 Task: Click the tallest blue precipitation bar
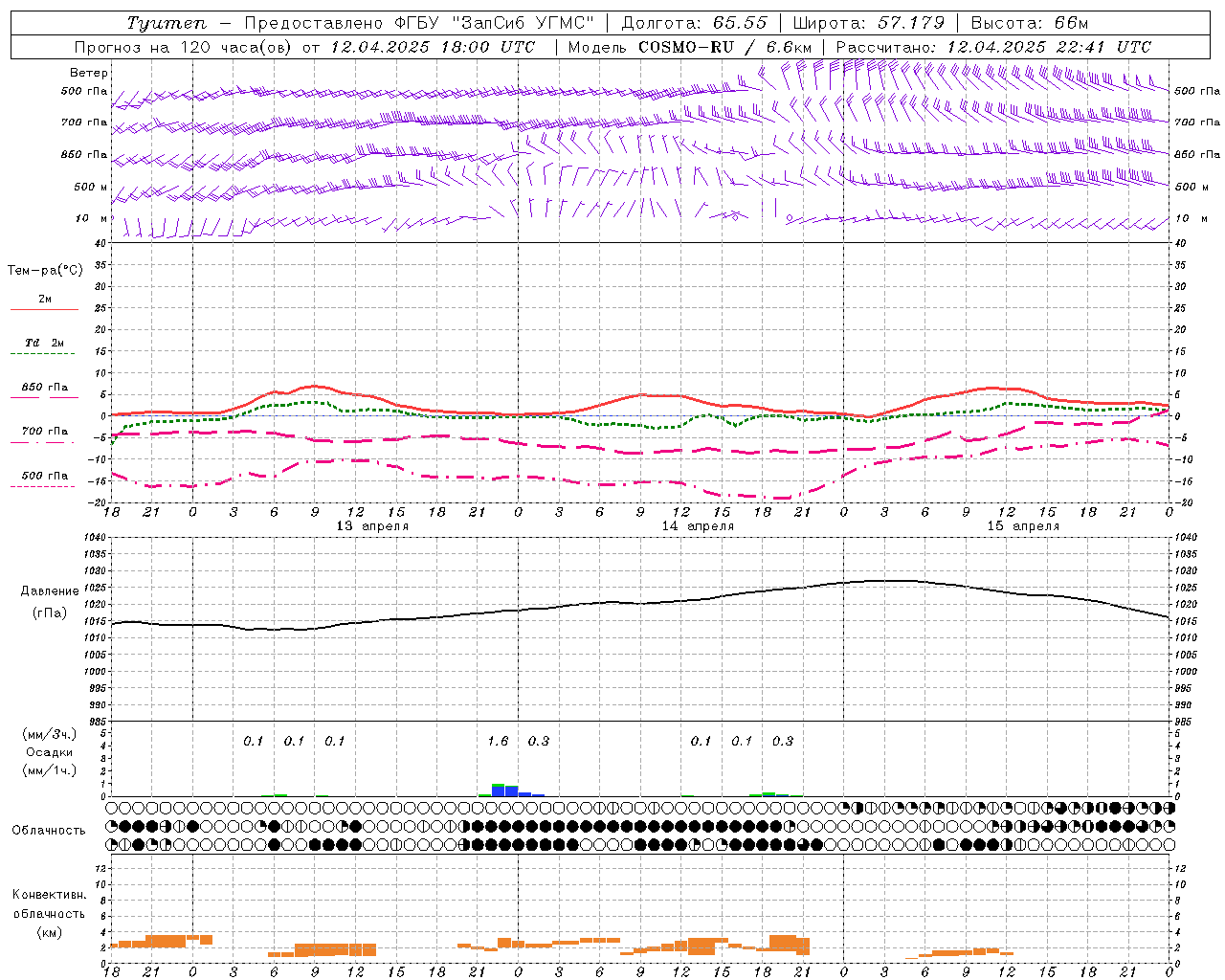coord(498,791)
